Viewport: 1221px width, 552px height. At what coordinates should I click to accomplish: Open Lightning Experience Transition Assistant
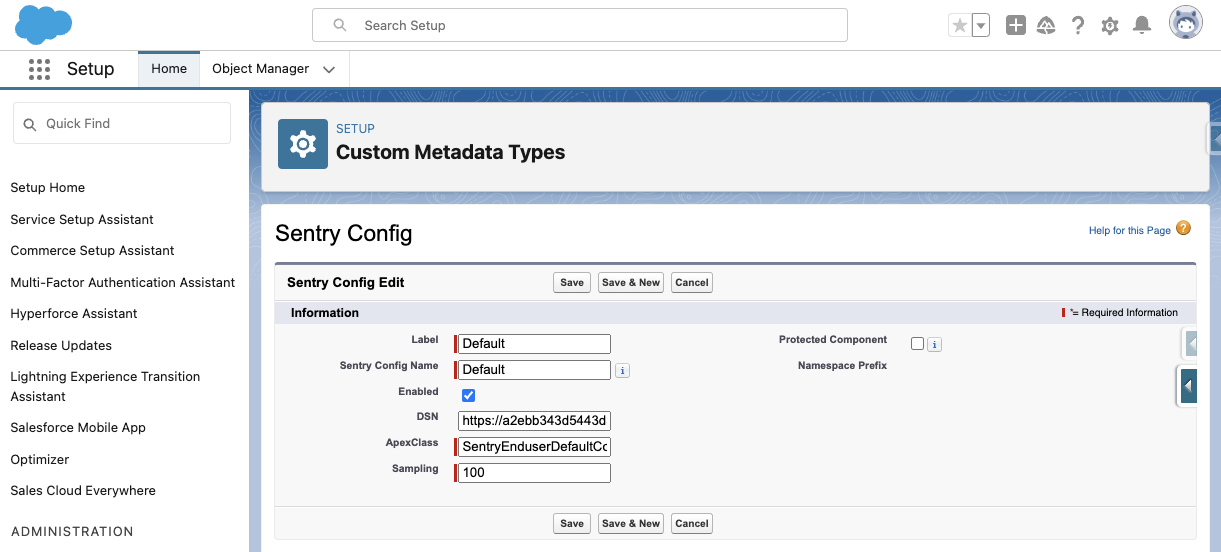tap(105, 386)
